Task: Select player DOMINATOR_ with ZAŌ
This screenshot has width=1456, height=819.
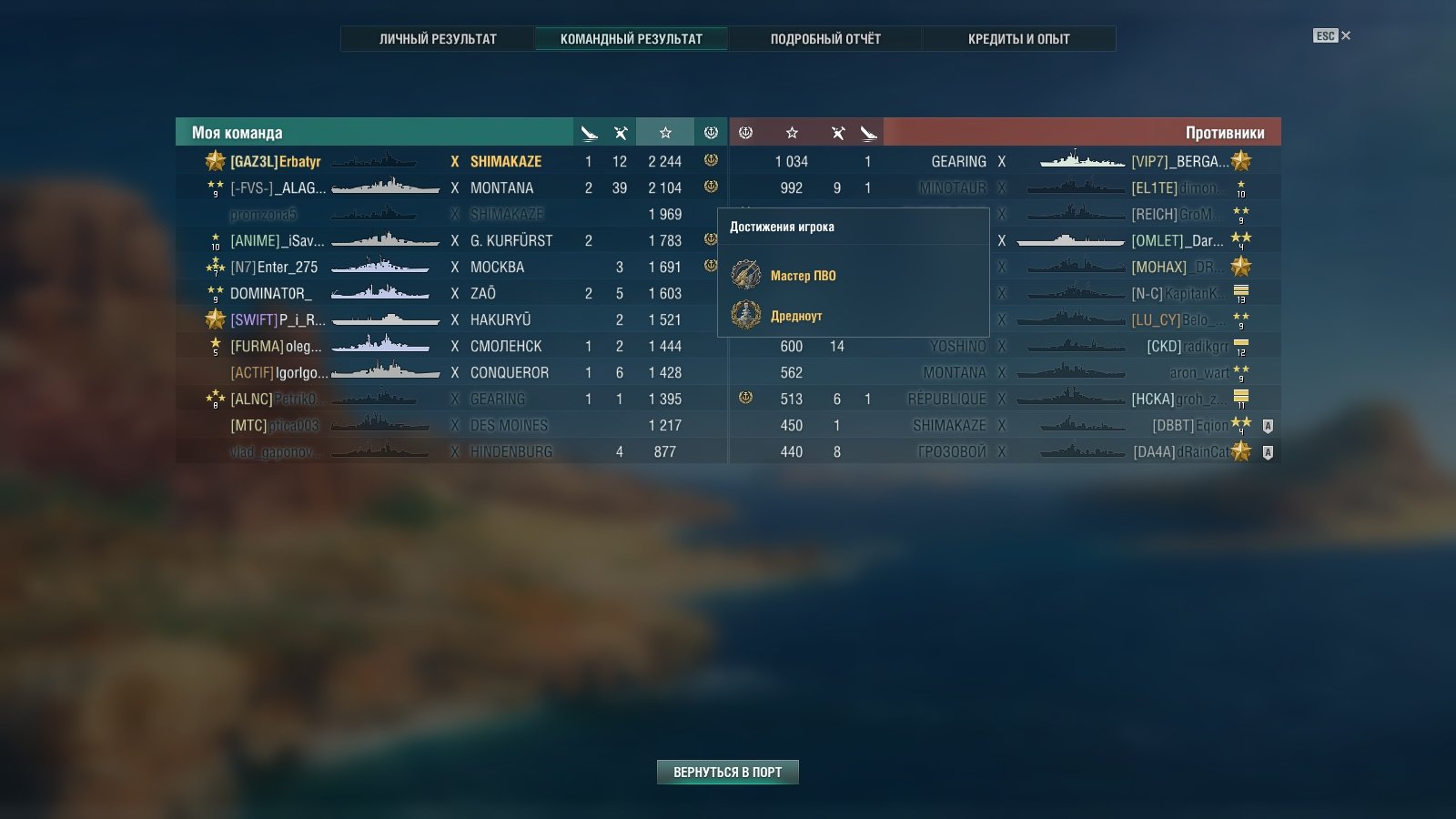Action: click(x=451, y=293)
